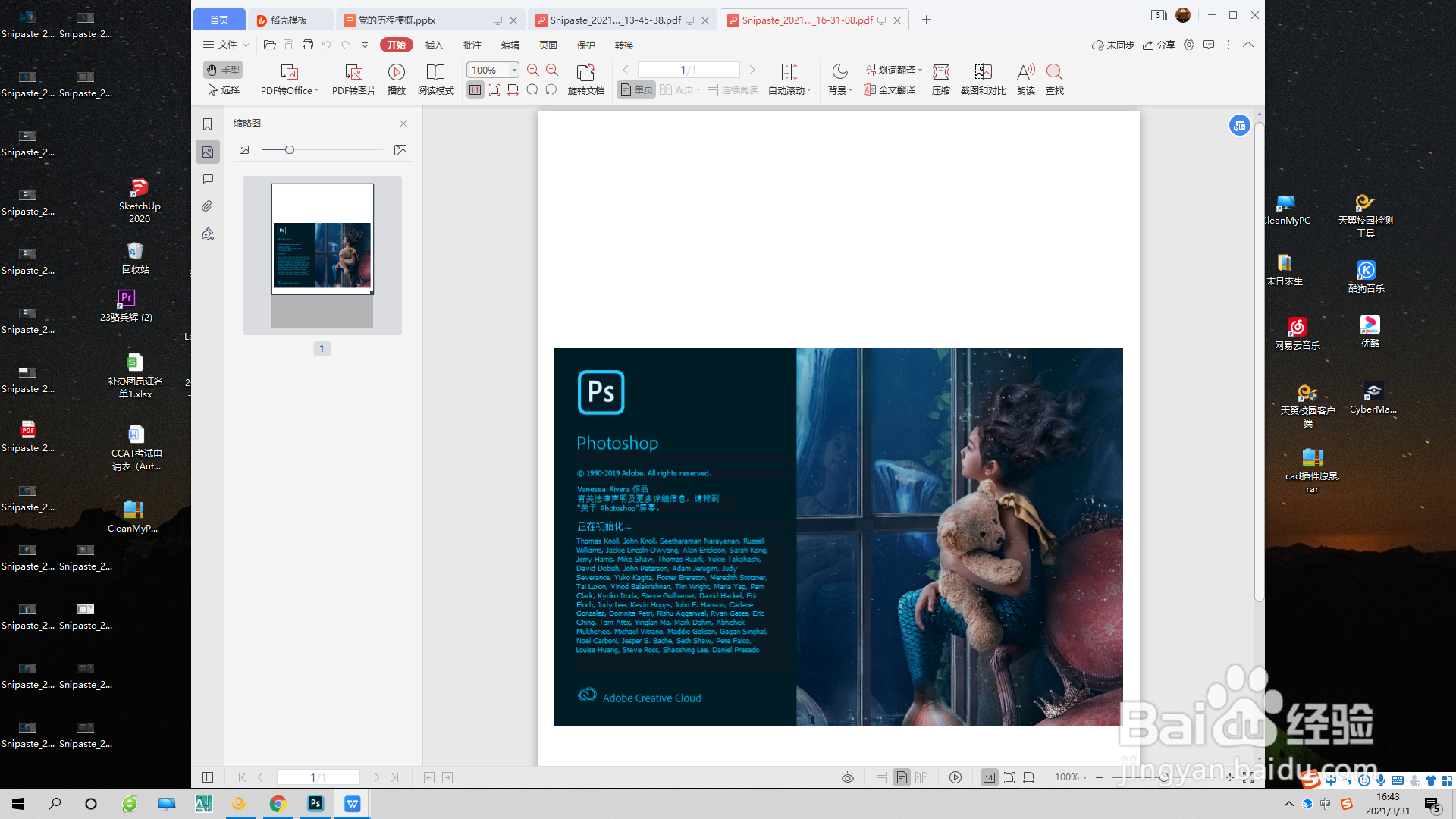The width and height of the screenshot is (1456, 819).
Task: Click Rotate Document (旋转文档)
Action: [586, 80]
